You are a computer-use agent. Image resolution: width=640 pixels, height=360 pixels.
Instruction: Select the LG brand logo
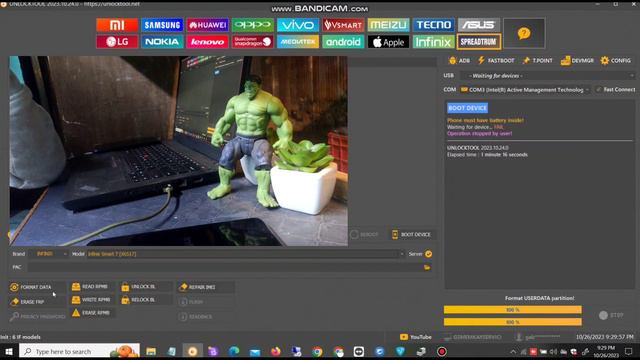(x=117, y=42)
